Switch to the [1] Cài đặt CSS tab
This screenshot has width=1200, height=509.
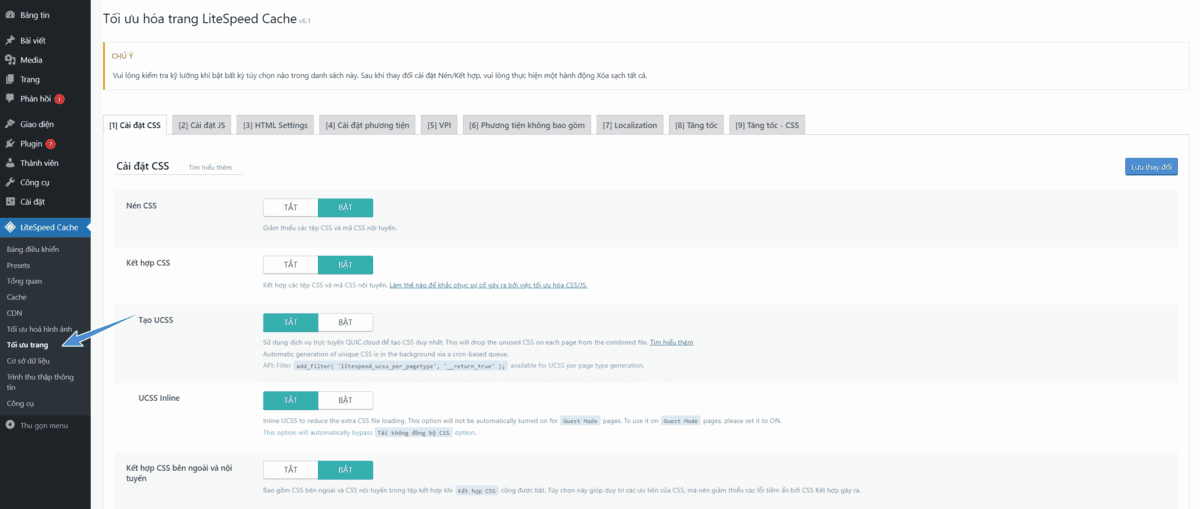[x=135, y=125]
